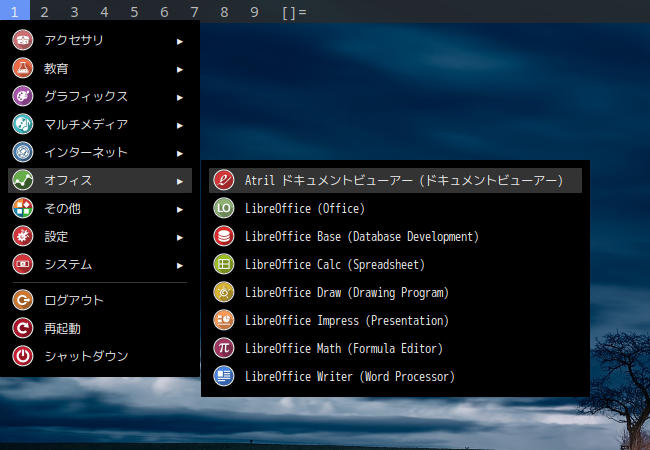Select the 設定 text label
The width and height of the screenshot is (650, 450).
pos(56,237)
